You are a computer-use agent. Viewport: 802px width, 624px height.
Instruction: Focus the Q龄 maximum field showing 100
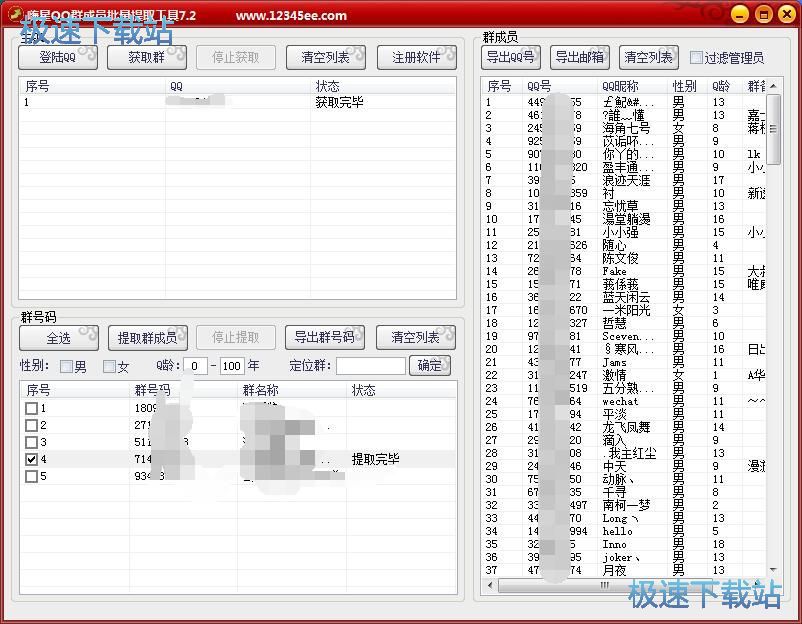click(232, 366)
